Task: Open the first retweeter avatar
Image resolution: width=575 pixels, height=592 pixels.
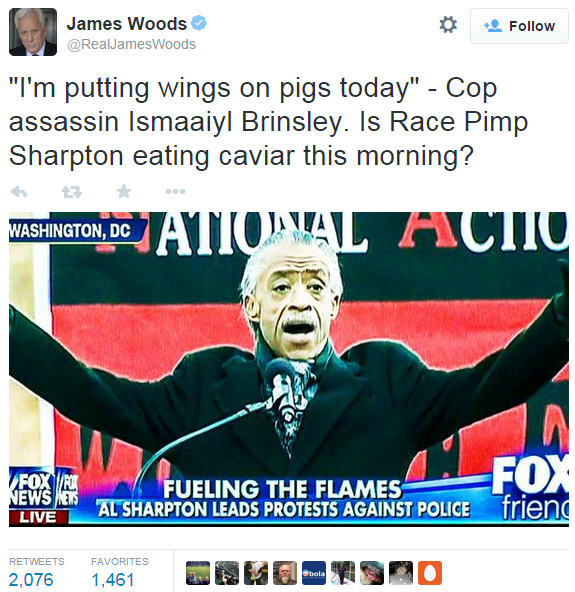Action: (198, 573)
